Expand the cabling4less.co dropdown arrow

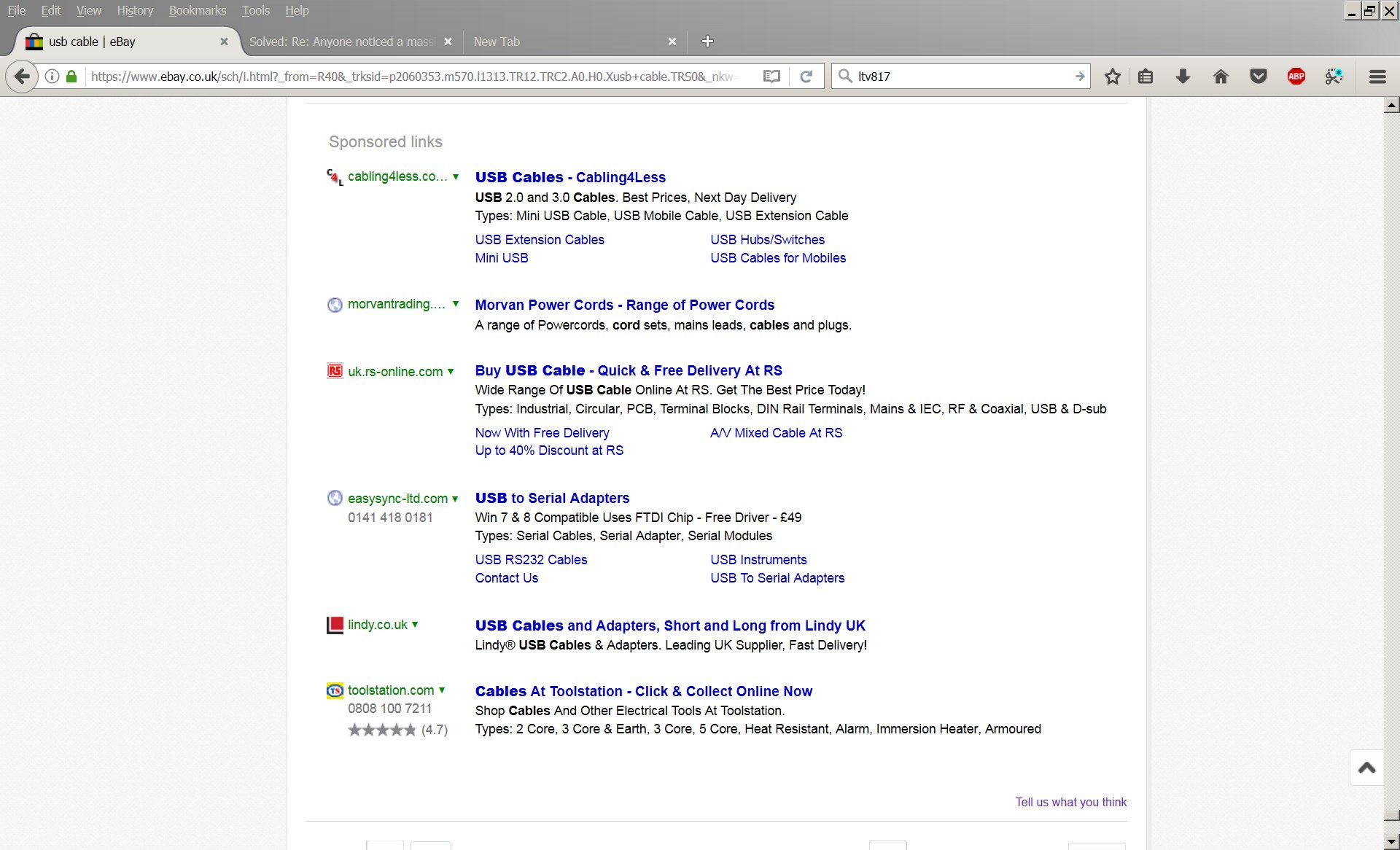456,176
